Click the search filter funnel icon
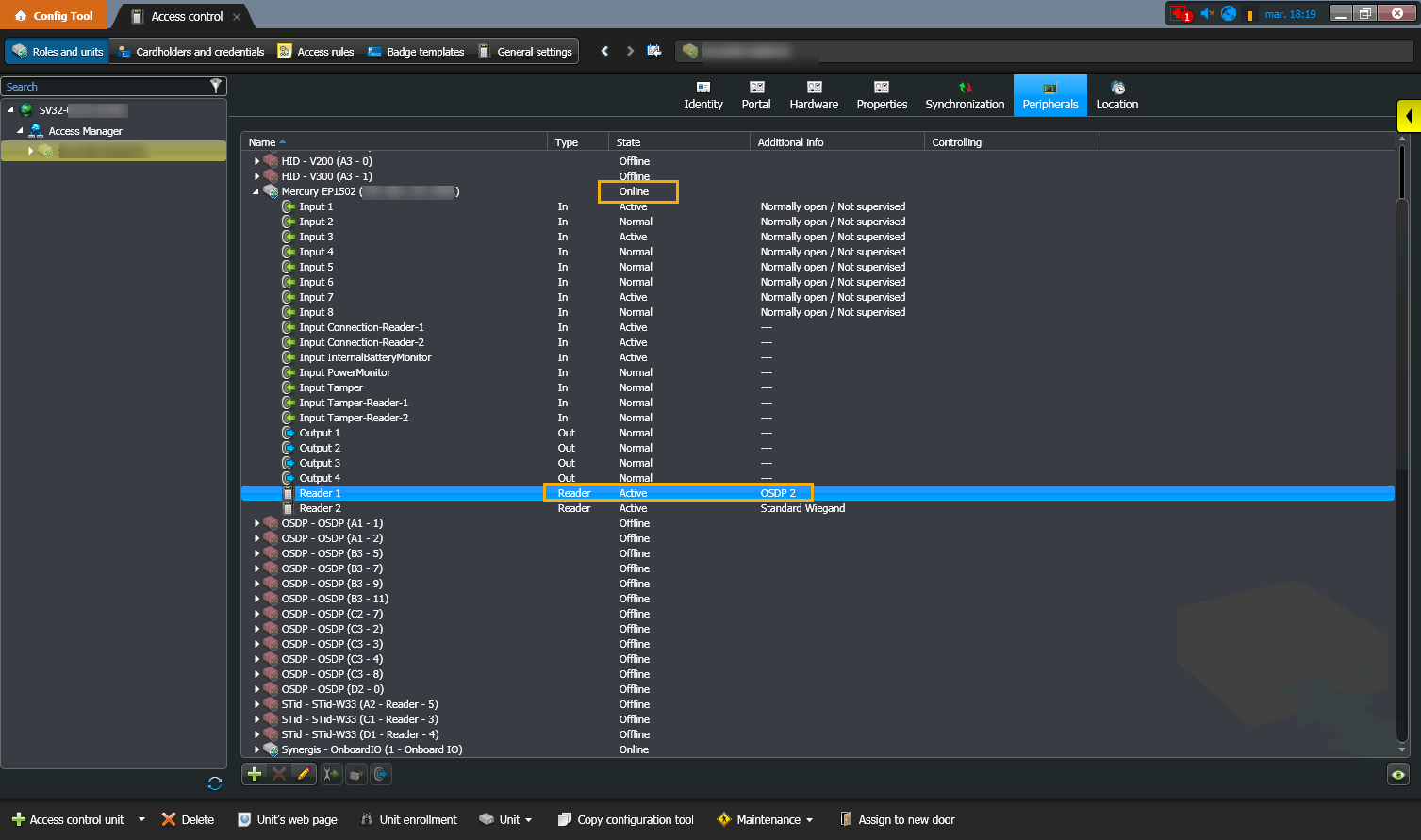Image resolution: width=1421 pixels, height=840 pixels. click(216, 86)
